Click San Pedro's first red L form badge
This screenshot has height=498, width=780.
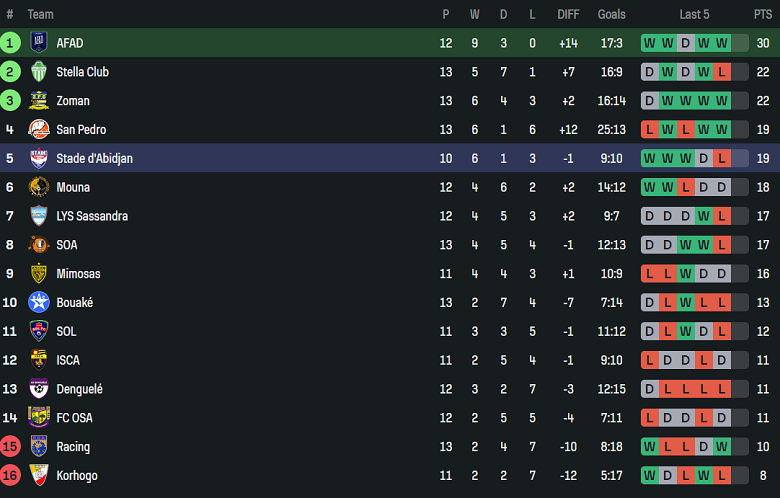coord(650,130)
